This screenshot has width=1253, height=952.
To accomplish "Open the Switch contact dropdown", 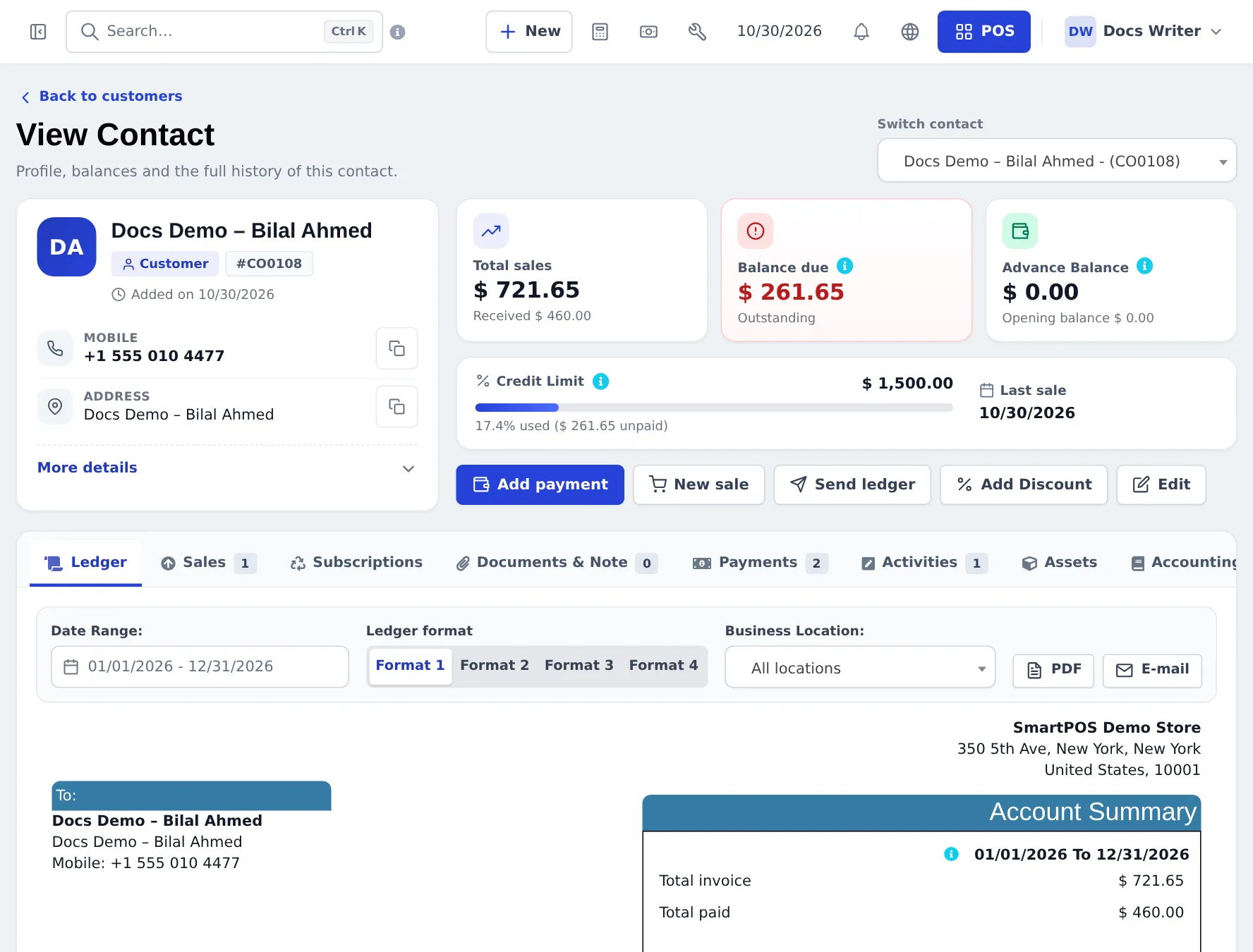I will coord(1057,161).
